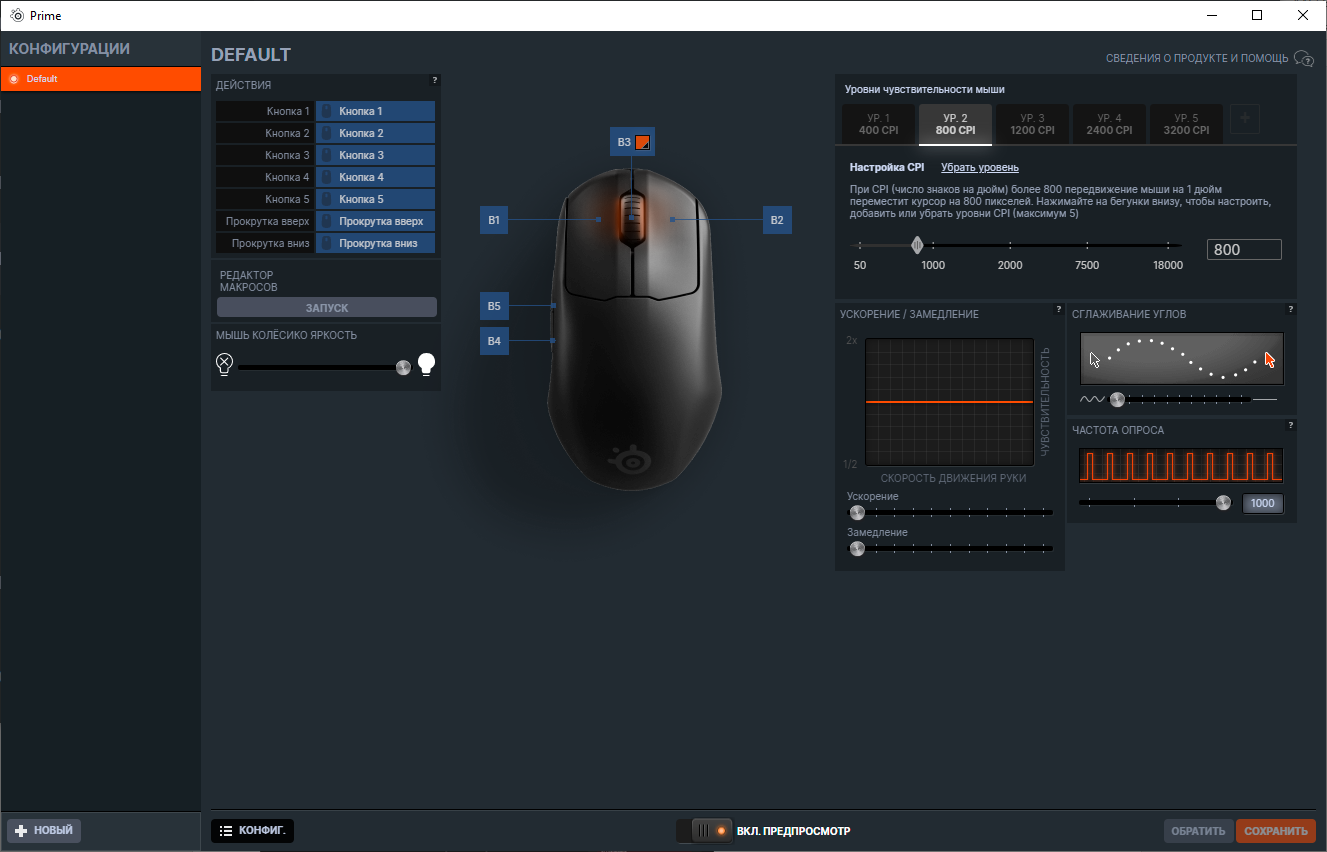The width and height of the screenshot is (1327, 852).
Task: Open Кнопка 5 action dropdown
Action: tap(376, 199)
